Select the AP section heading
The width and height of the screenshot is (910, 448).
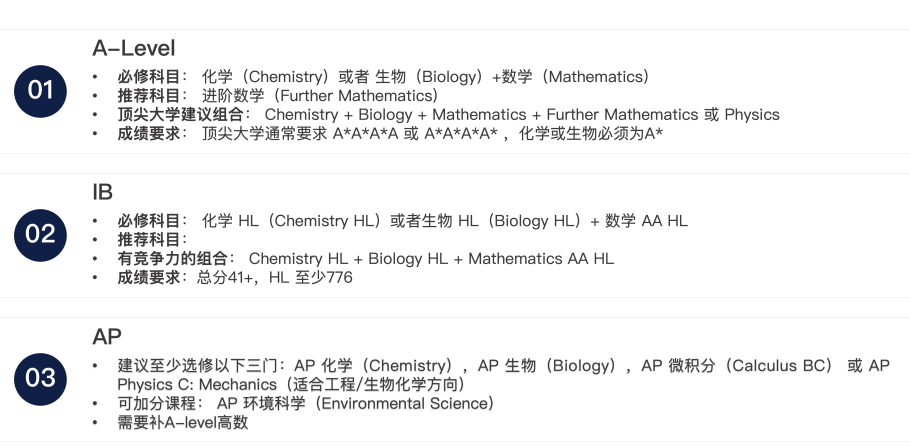[107, 336]
